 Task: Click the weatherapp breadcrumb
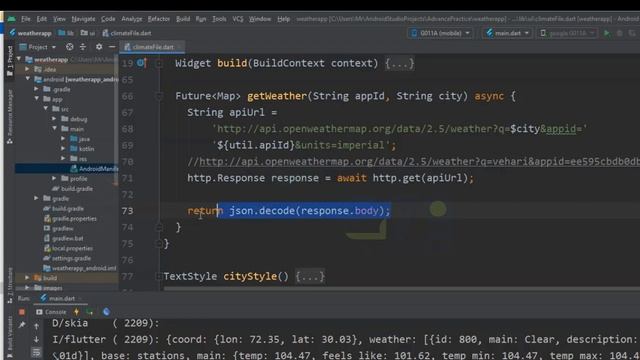tap(31, 33)
